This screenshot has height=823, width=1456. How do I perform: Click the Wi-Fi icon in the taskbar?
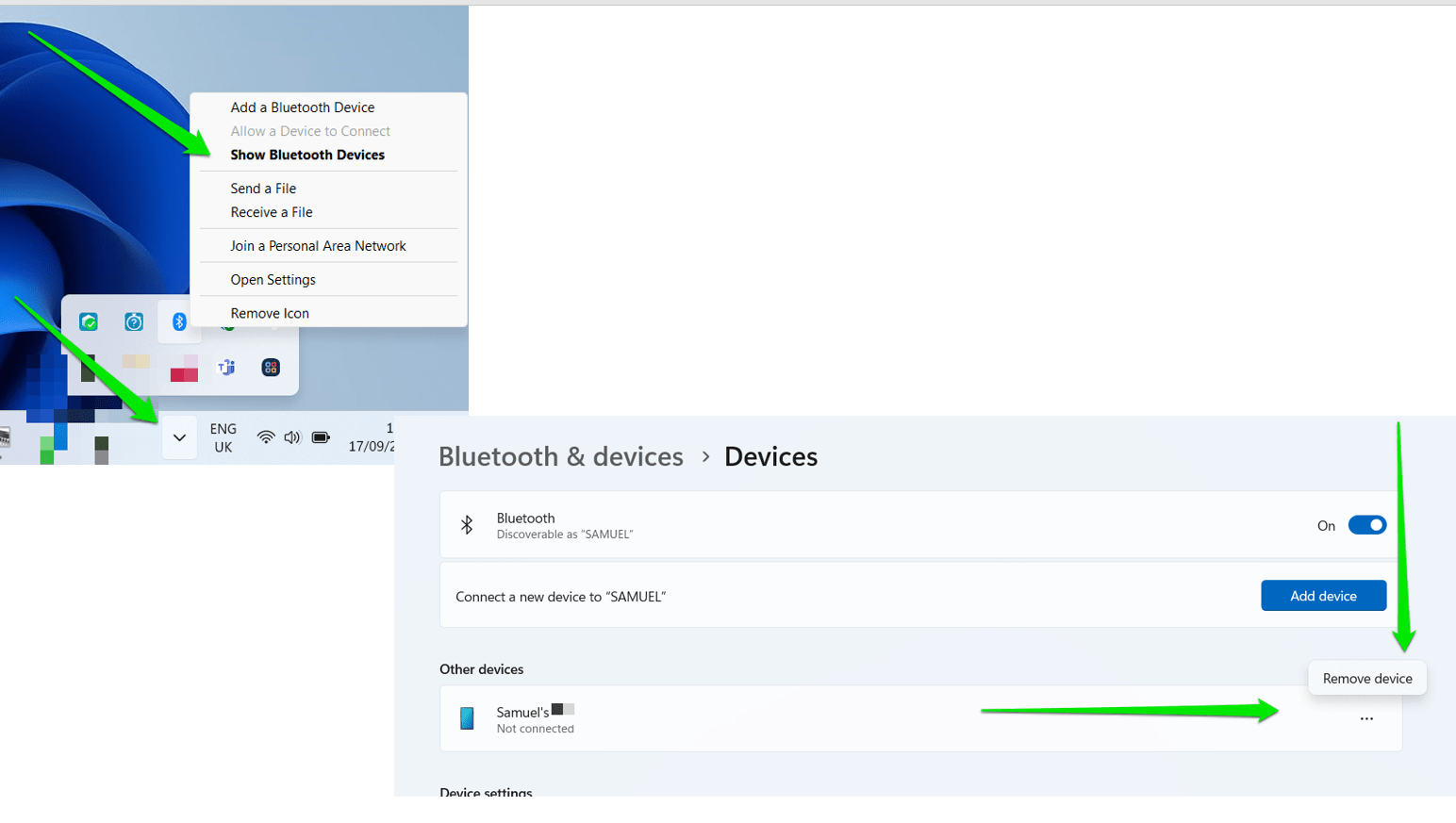[x=266, y=437]
